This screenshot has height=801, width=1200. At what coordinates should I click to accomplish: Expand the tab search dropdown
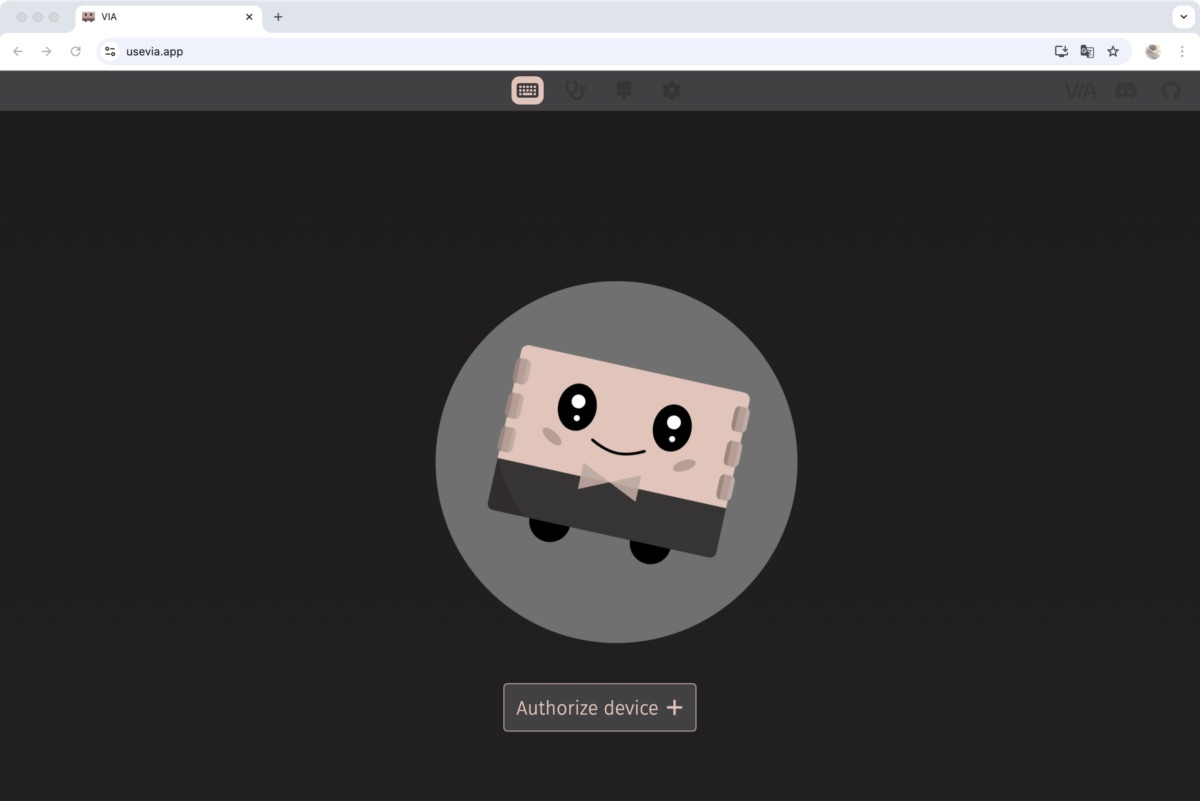pos(1184,17)
